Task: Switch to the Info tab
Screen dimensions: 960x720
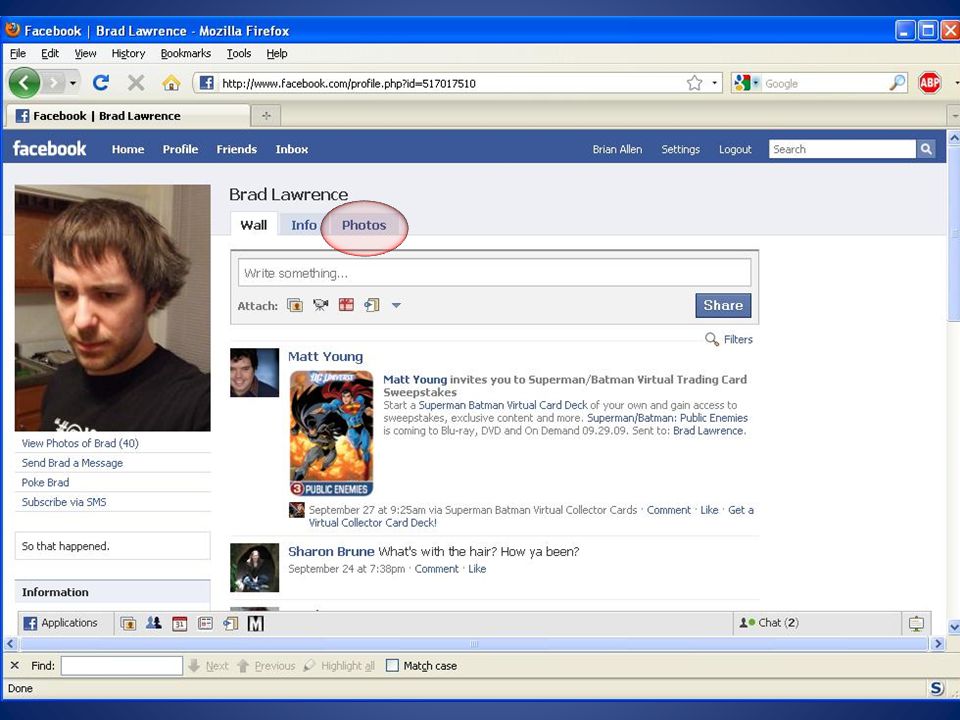Action: coord(304,225)
